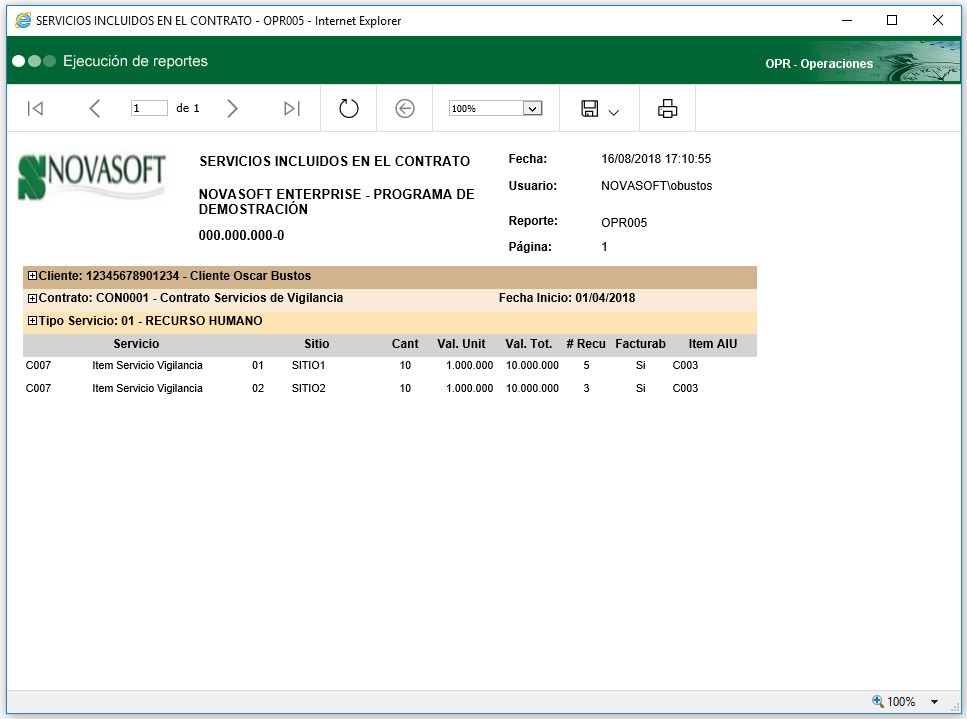The height and width of the screenshot is (719, 967).
Task: Click Item Servicio Vigilancia in SITIO1 row
Action: click(147, 366)
